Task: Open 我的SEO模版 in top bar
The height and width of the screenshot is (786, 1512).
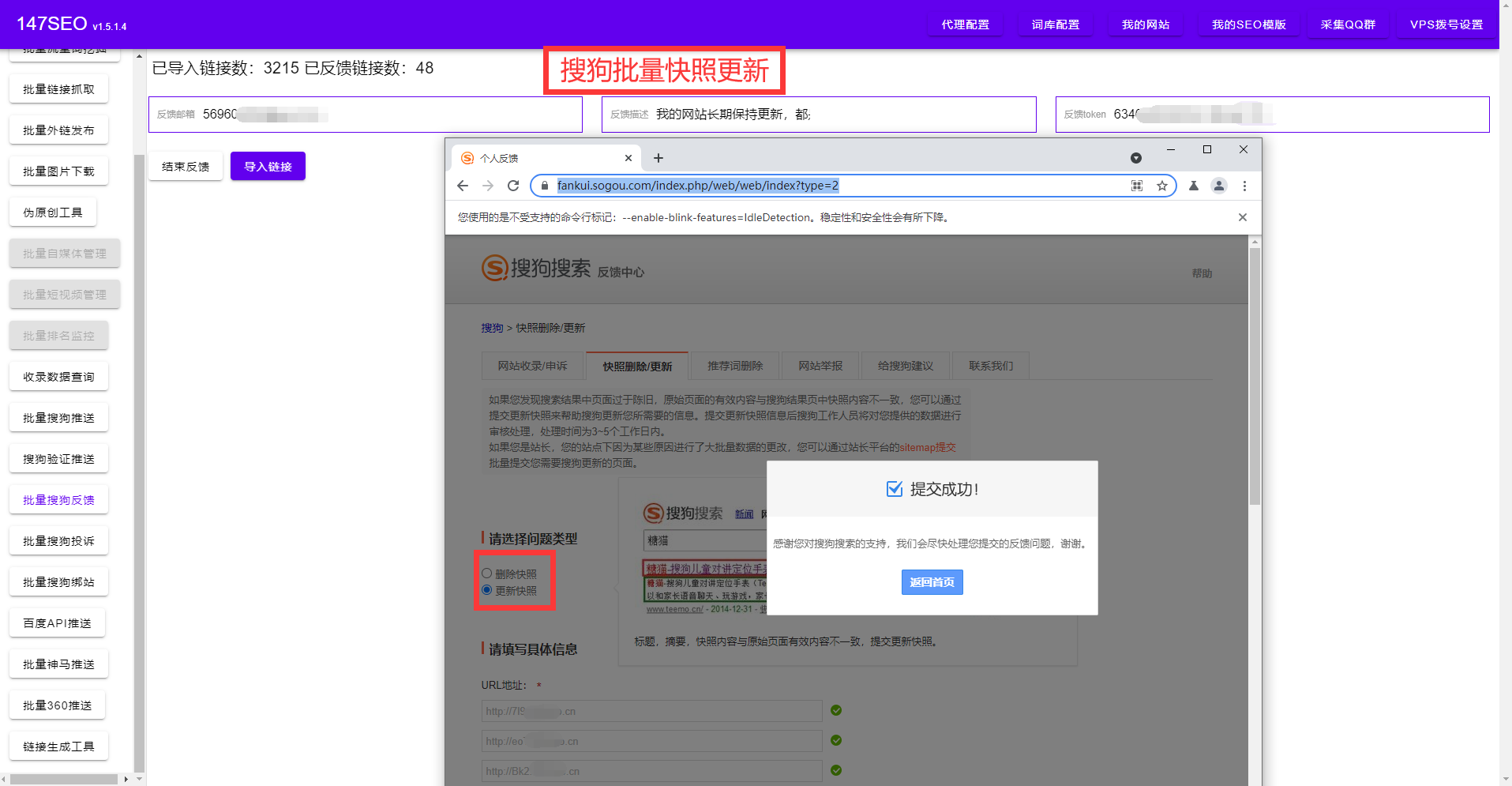Action: 1249,24
